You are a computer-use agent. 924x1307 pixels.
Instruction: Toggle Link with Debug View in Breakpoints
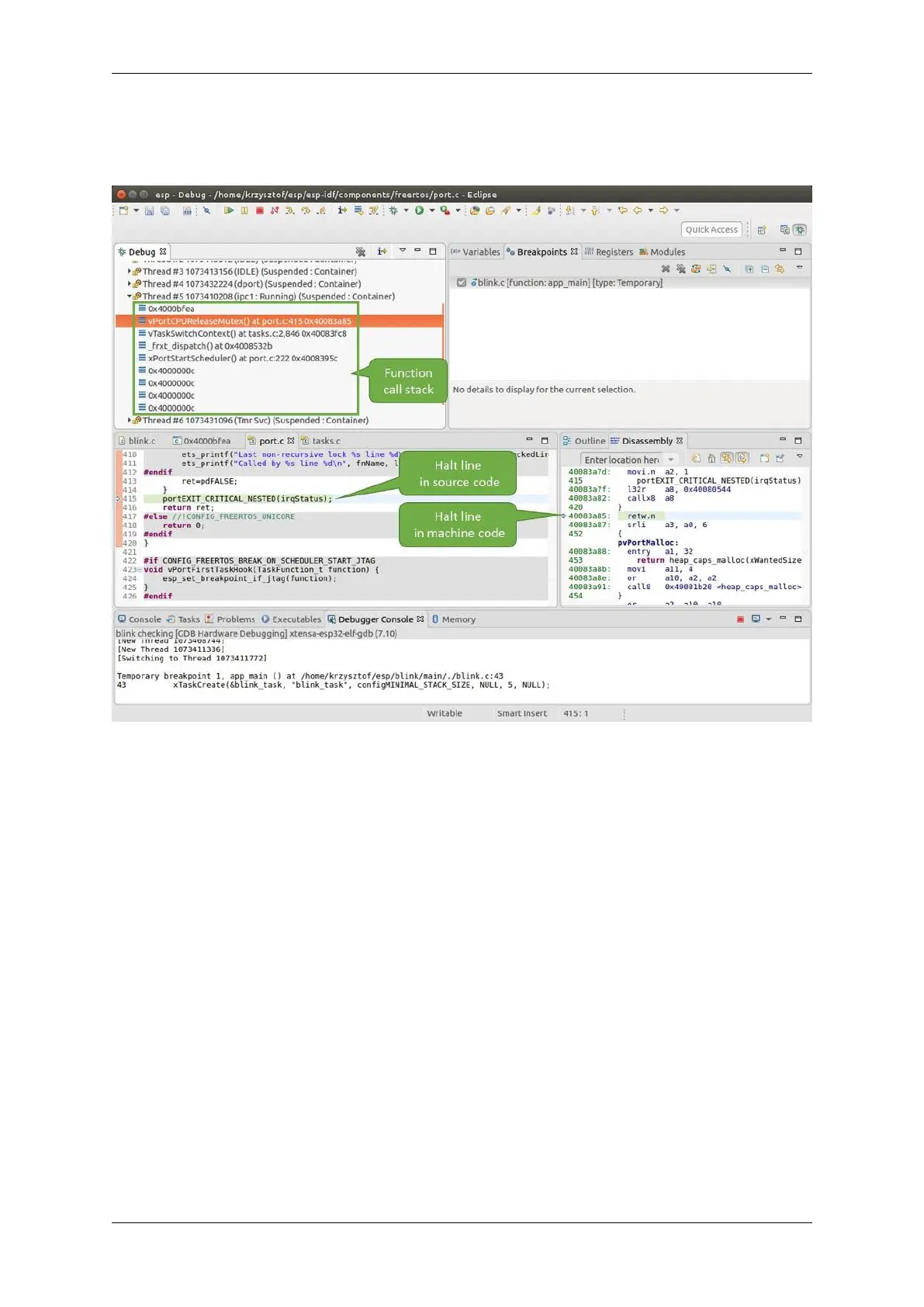(780, 269)
